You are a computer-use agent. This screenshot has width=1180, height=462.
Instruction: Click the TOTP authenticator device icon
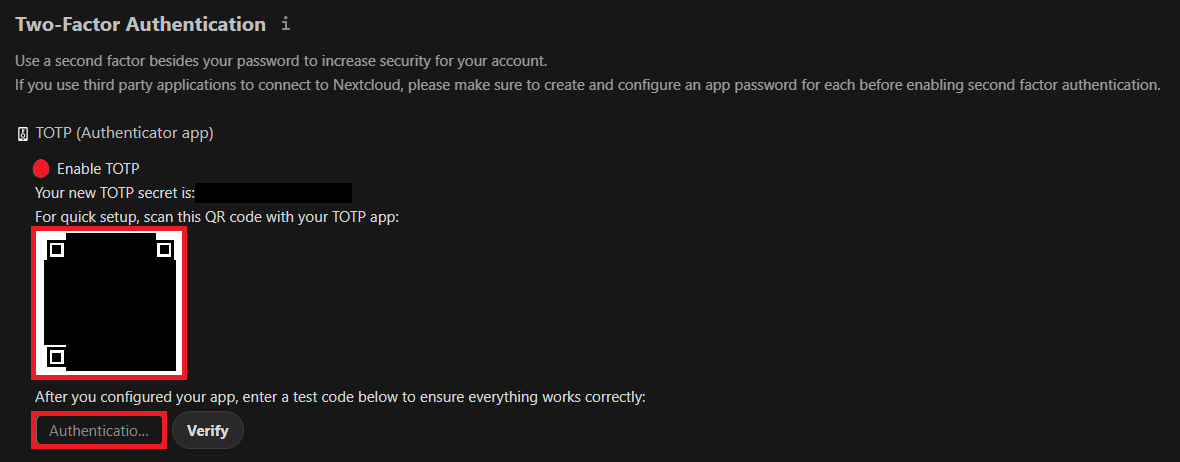coord(23,135)
